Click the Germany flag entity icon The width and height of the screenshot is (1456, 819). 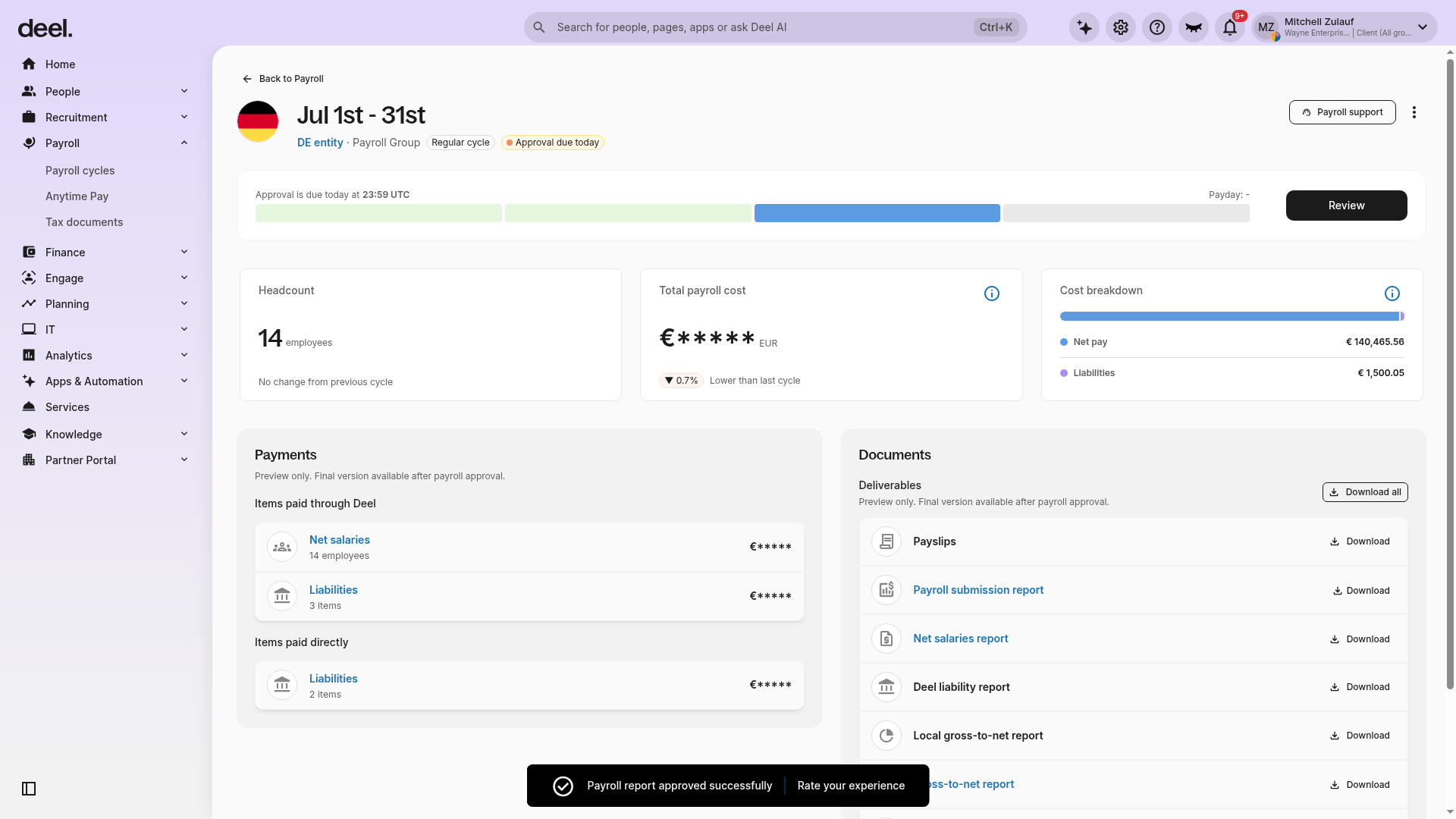[x=258, y=121]
